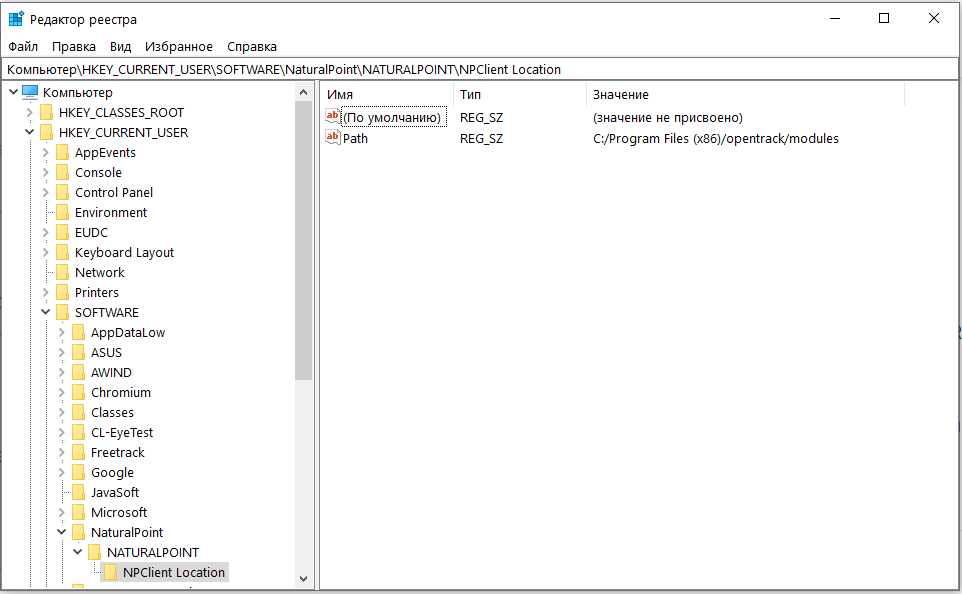962x594 pixels.
Task: Click the Environment folder icon
Action: tap(62, 212)
